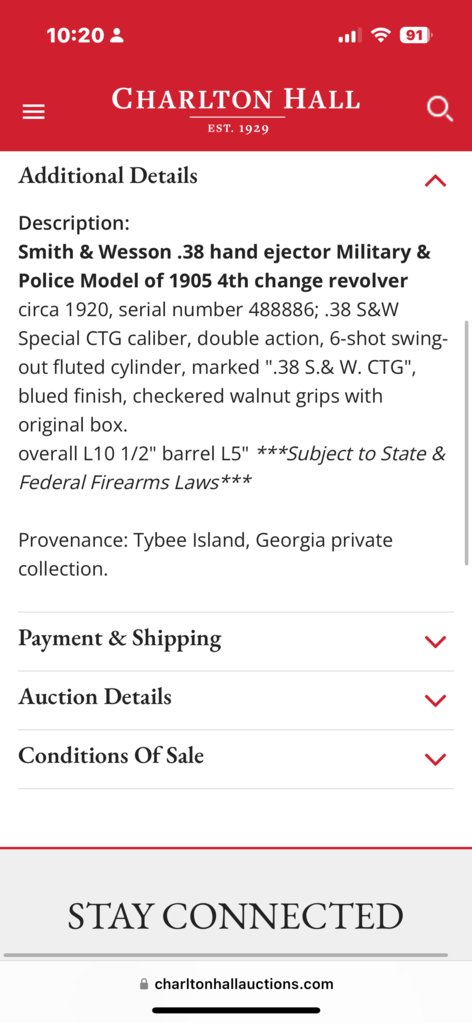Open the Auction Details section heading
Screen dimensions: 472x1023
(x=95, y=697)
